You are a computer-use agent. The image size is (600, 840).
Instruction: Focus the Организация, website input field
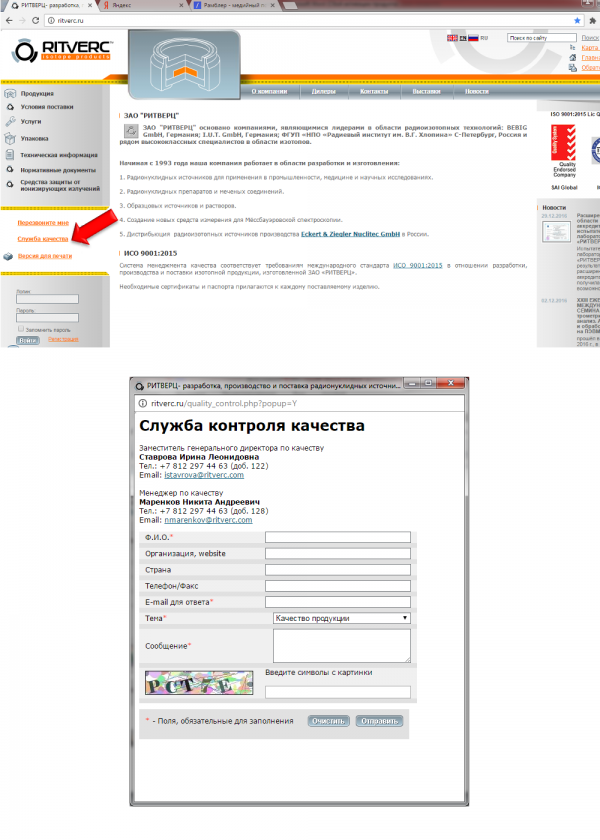point(338,553)
